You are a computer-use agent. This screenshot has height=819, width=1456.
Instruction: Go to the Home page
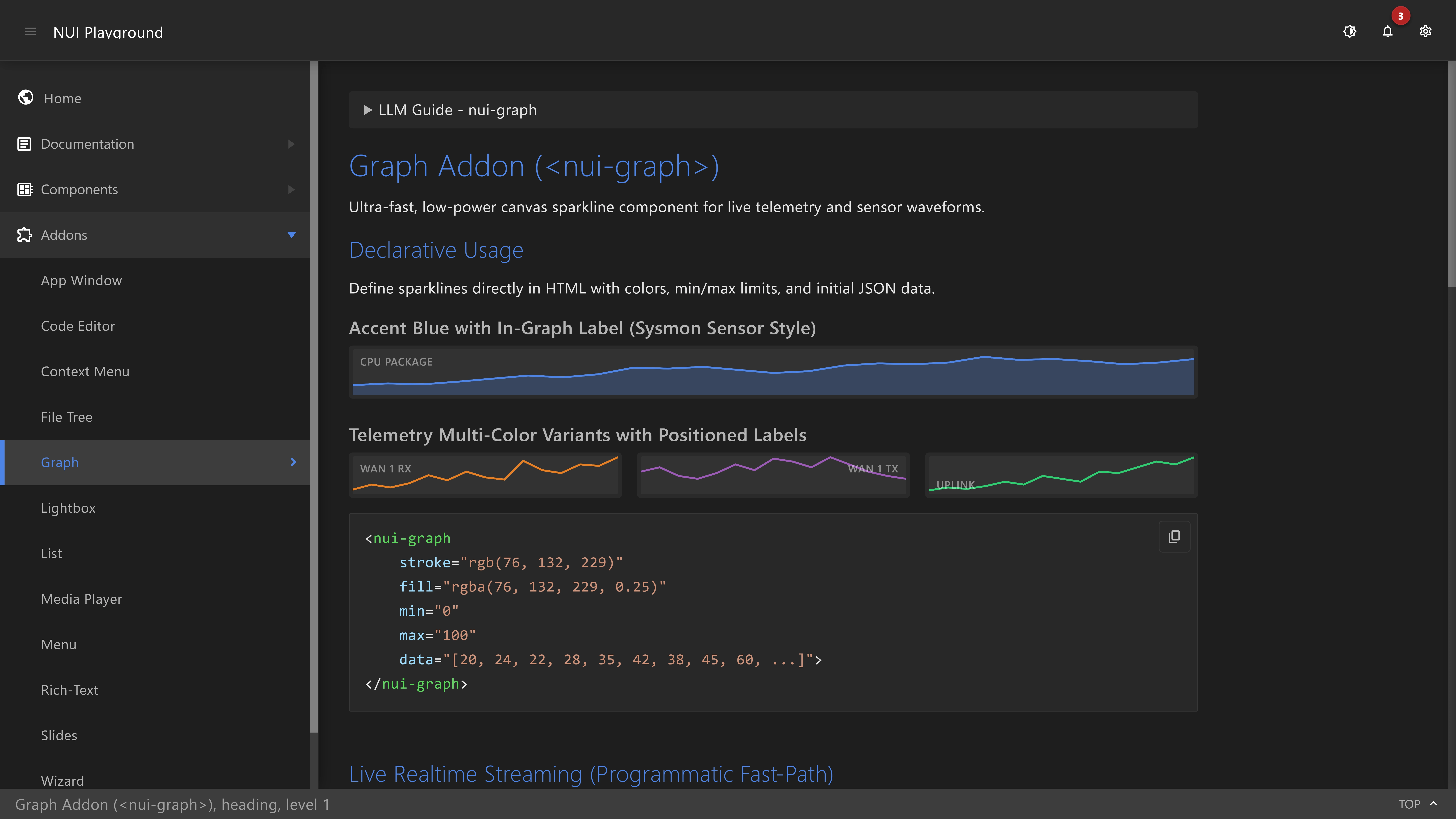[155, 98]
